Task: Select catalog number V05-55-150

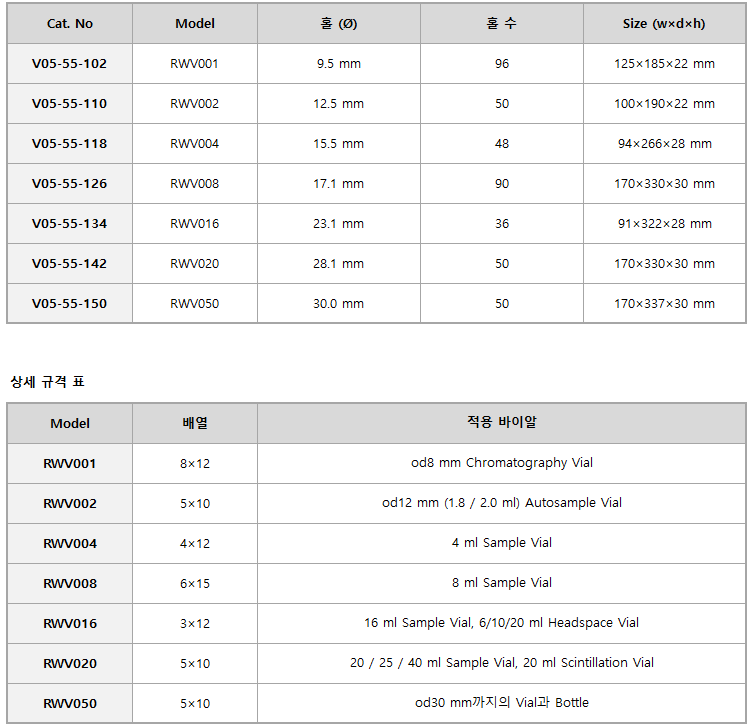Action: point(69,304)
